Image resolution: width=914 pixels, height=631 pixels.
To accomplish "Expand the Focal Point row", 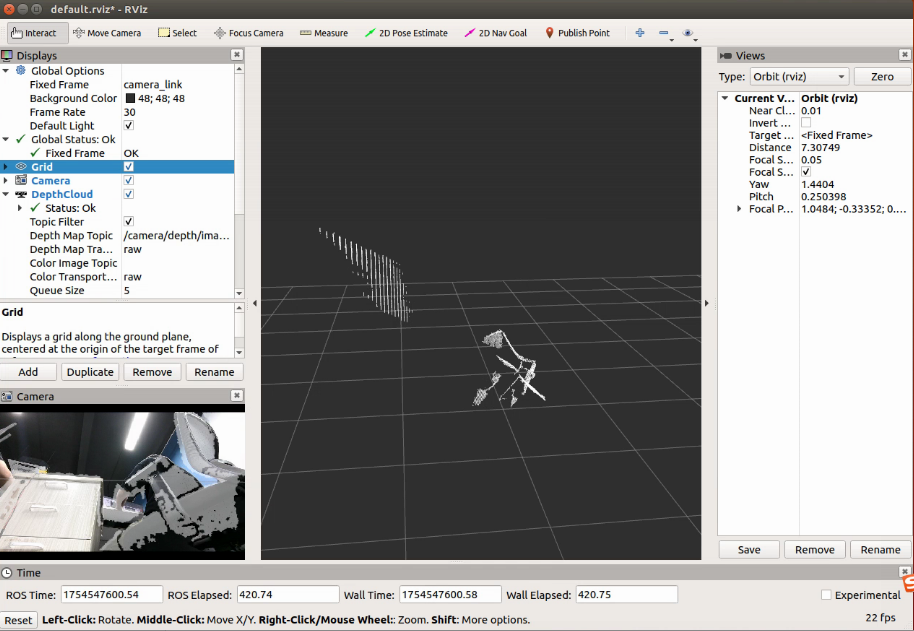I will [739, 209].
